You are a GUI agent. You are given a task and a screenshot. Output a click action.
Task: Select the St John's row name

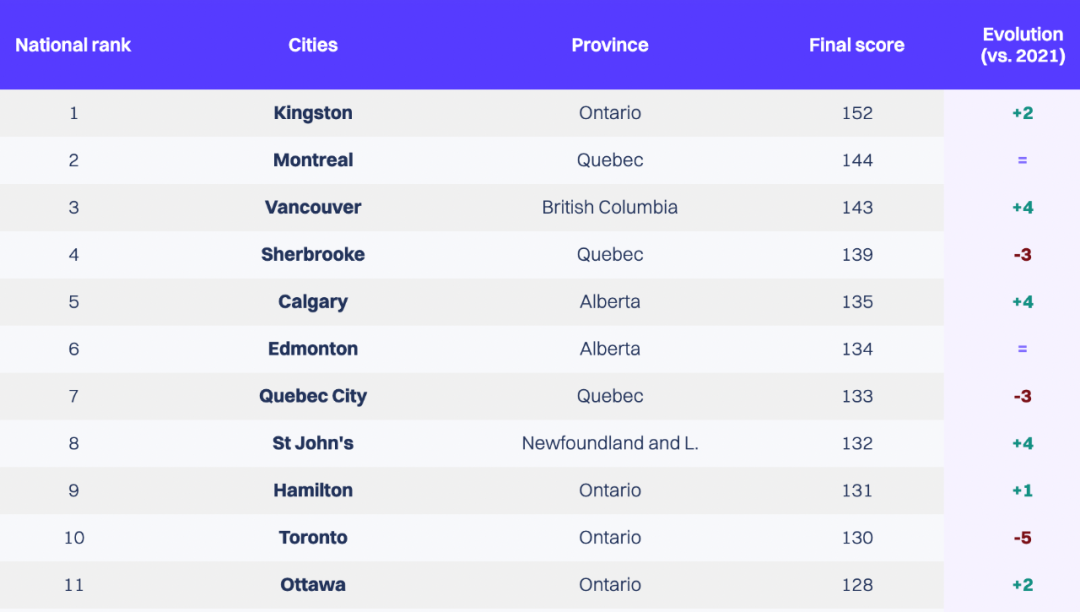click(x=313, y=443)
